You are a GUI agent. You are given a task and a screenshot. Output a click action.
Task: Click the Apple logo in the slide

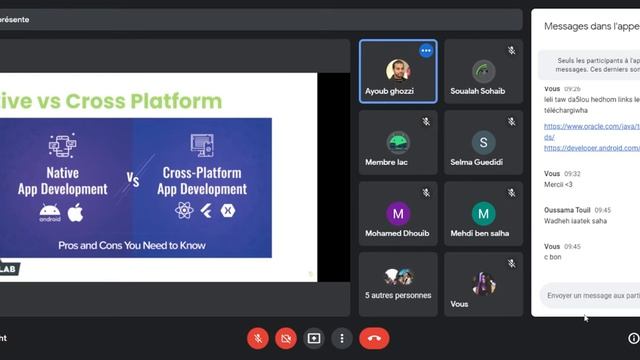pyautogui.click(x=75, y=213)
